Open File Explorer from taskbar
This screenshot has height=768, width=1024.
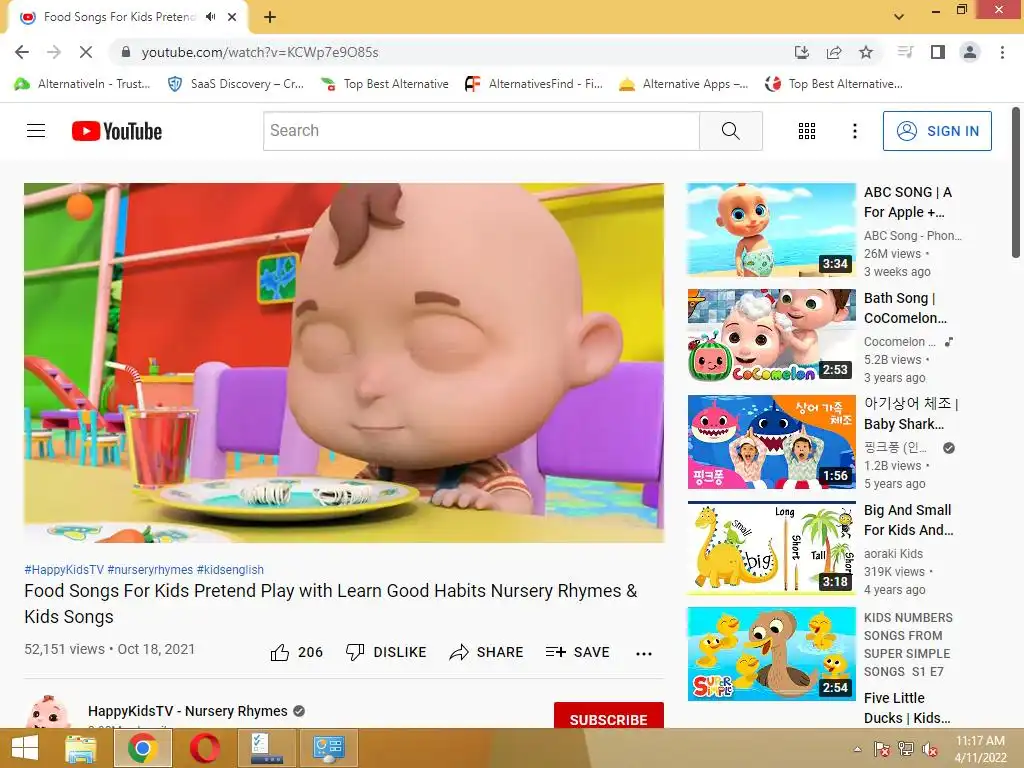81,748
